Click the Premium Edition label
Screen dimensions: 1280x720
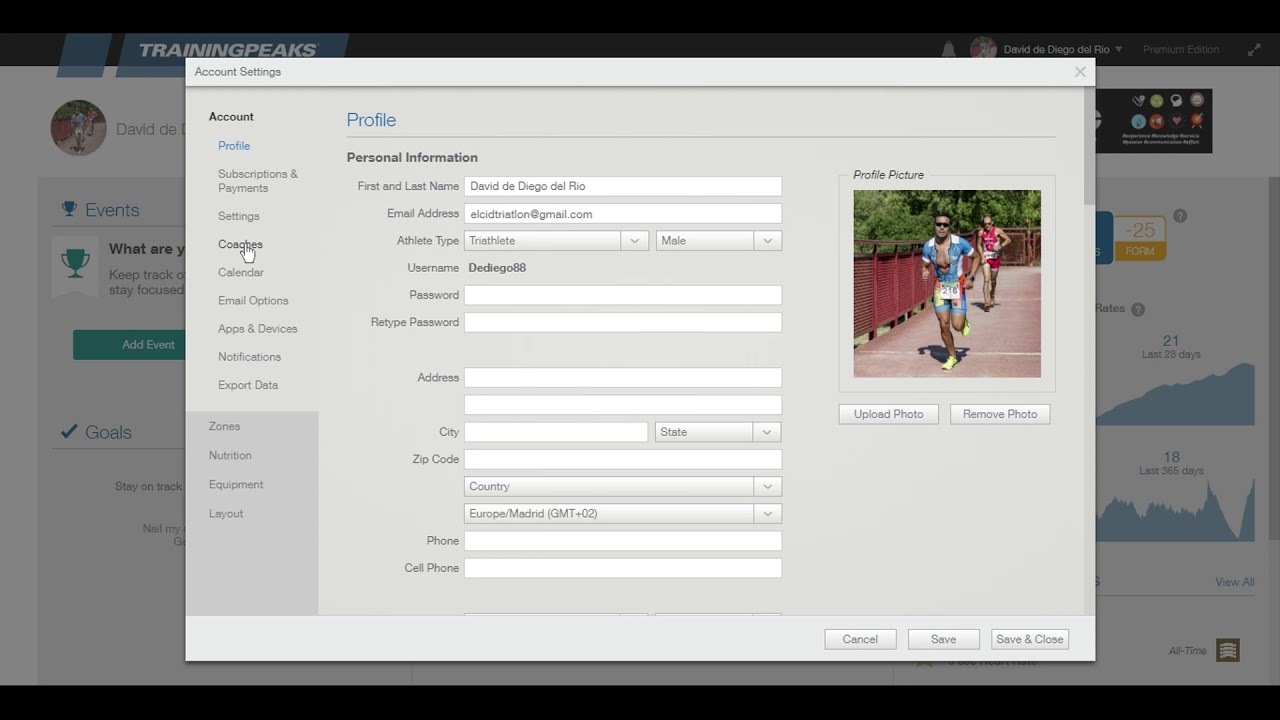tap(1181, 50)
